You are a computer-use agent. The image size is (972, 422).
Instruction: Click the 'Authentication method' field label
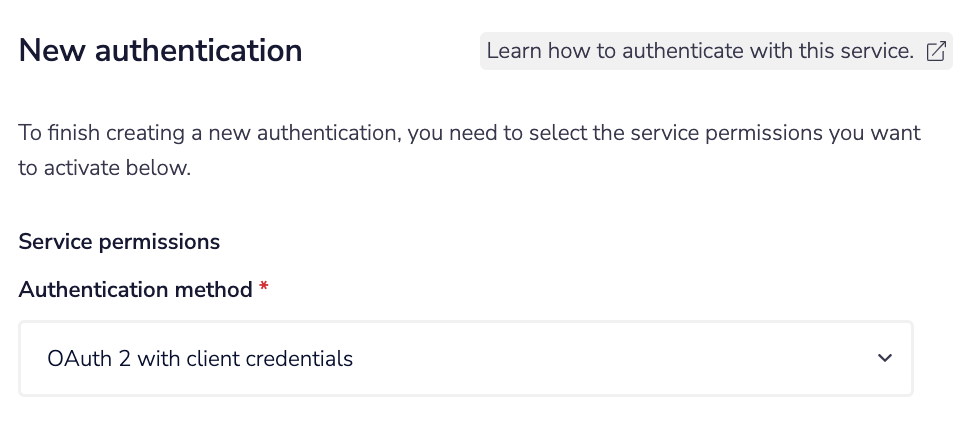pos(135,290)
